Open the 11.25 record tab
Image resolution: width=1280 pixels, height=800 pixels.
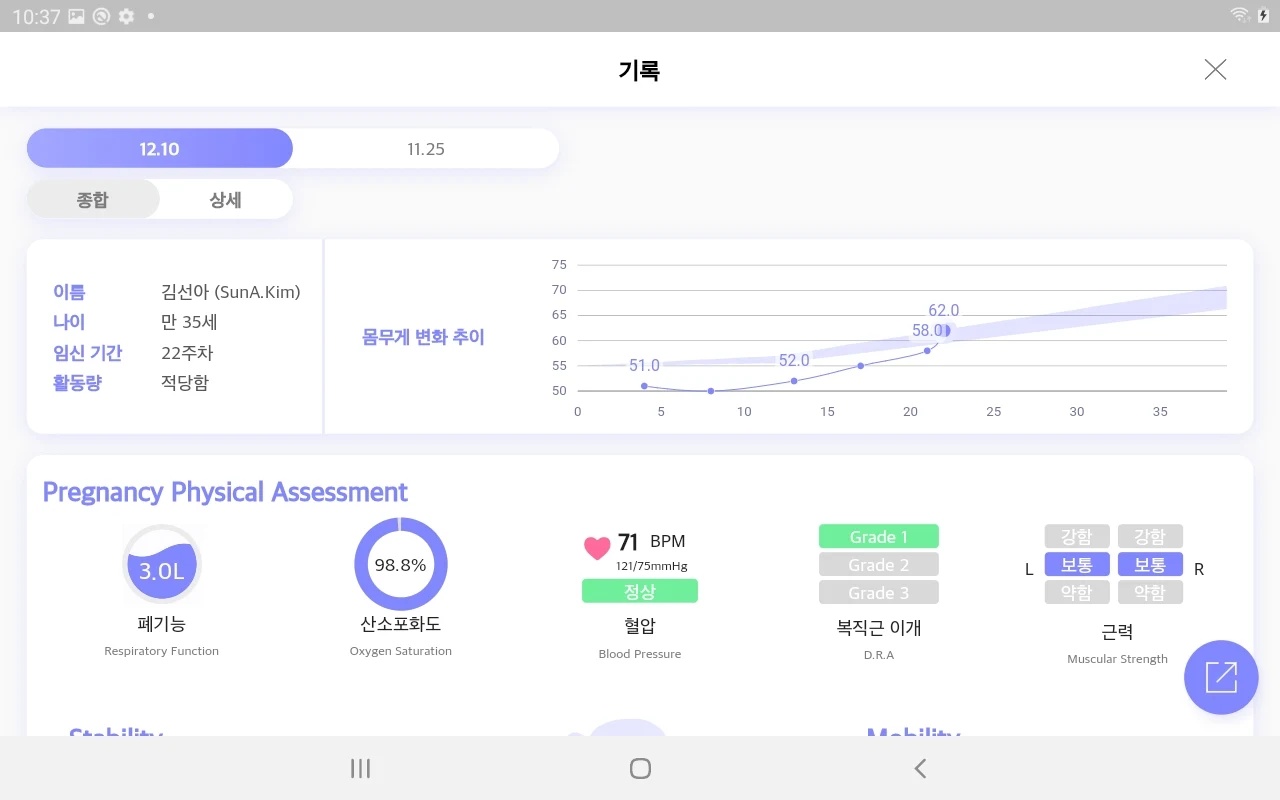pos(425,147)
